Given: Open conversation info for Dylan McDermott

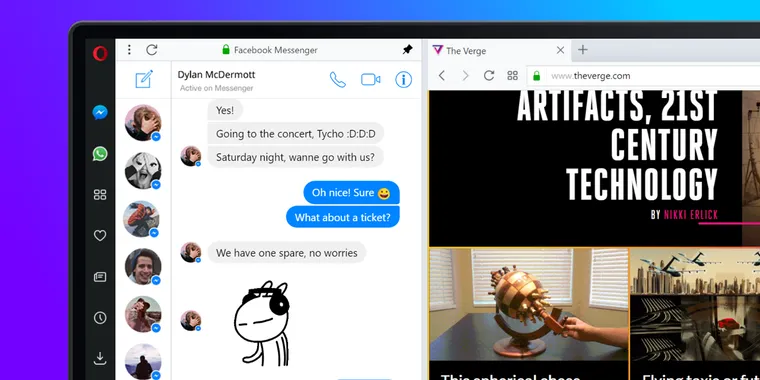Looking at the screenshot, I should pos(403,79).
